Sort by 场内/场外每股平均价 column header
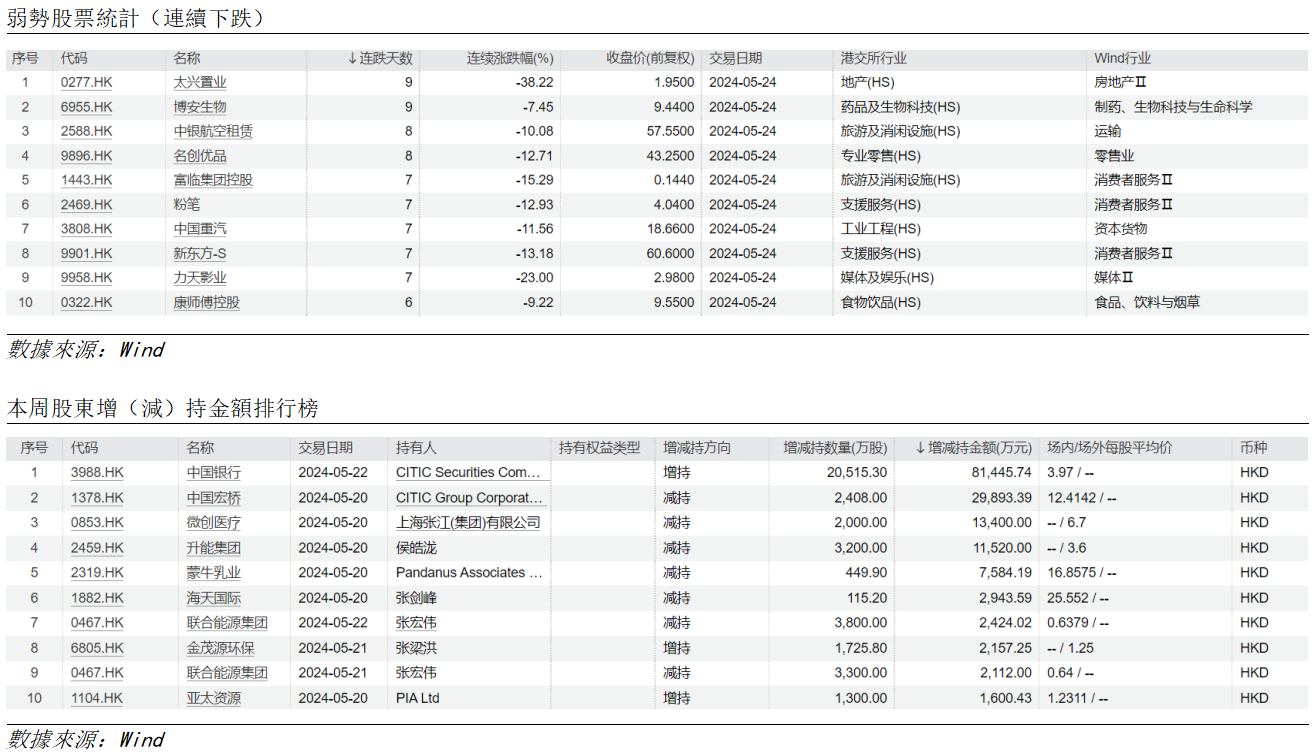The height and width of the screenshot is (755, 1314). pos(1110,448)
